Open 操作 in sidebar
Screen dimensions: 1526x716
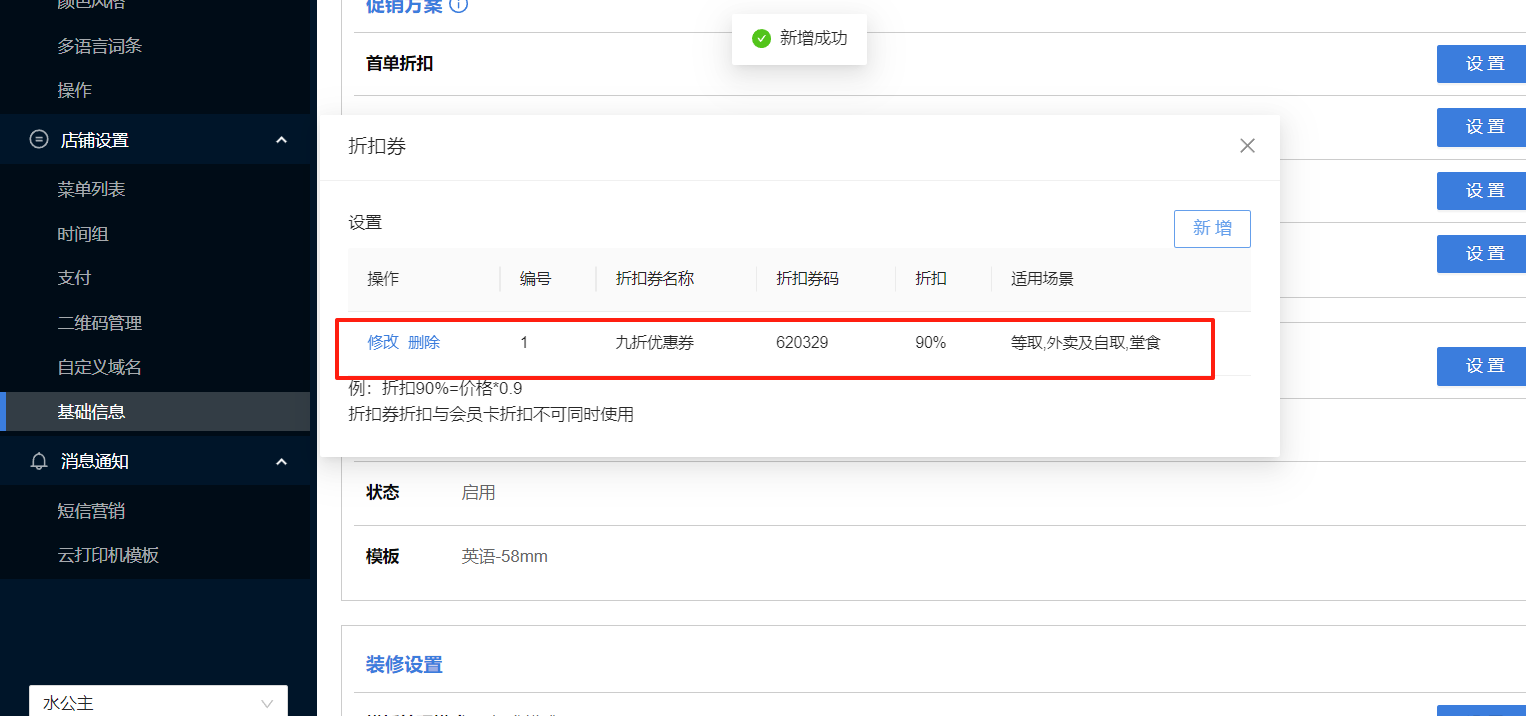(x=74, y=90)
